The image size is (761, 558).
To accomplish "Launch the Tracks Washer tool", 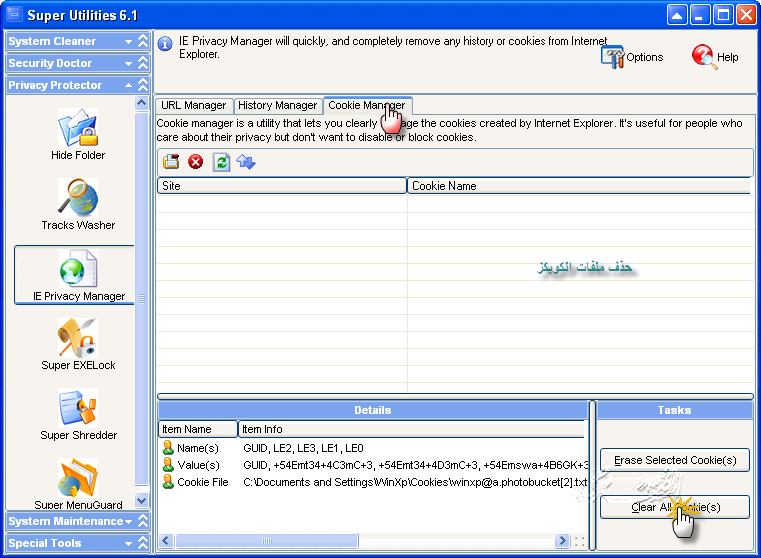I will click(78, 197).
